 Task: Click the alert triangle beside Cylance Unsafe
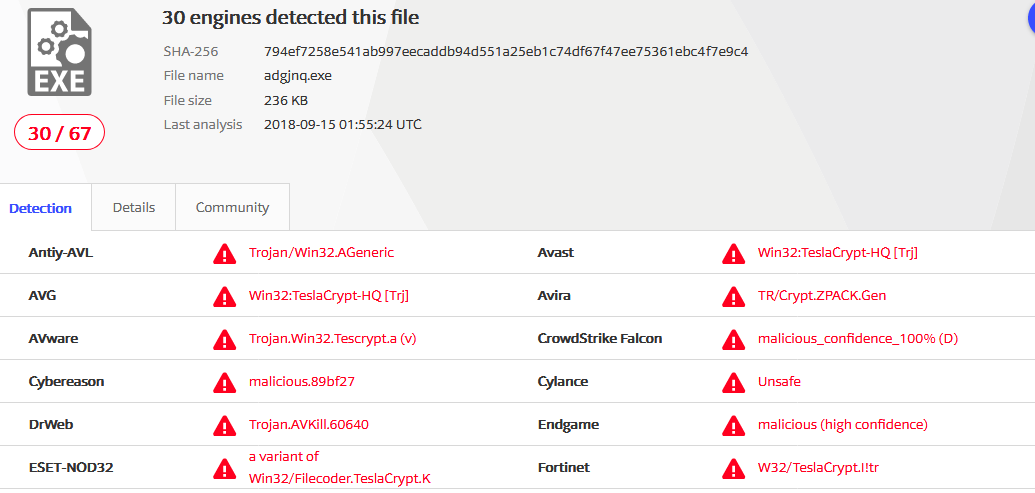click(733, 382)
